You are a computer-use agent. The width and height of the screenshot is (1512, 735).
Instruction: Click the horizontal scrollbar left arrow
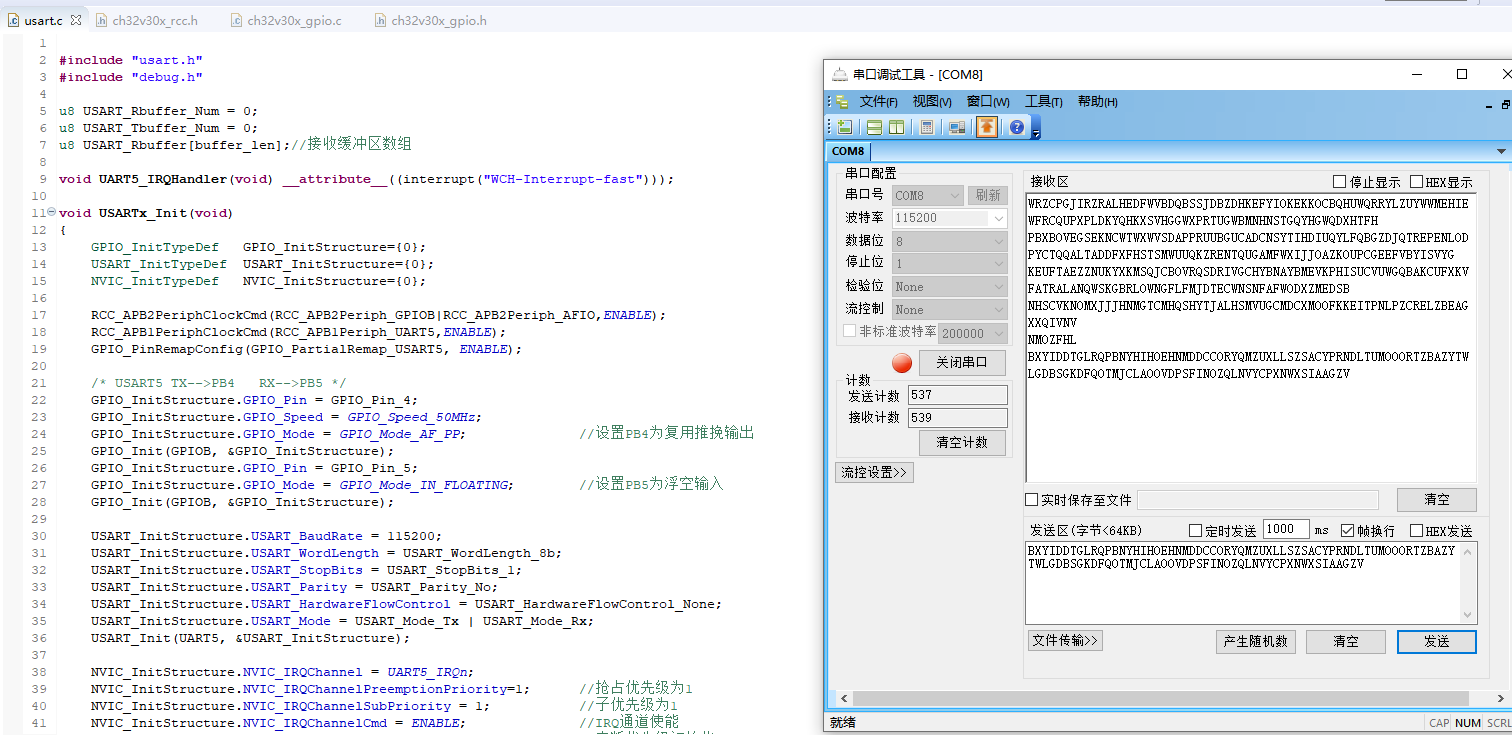pos(844,699)
